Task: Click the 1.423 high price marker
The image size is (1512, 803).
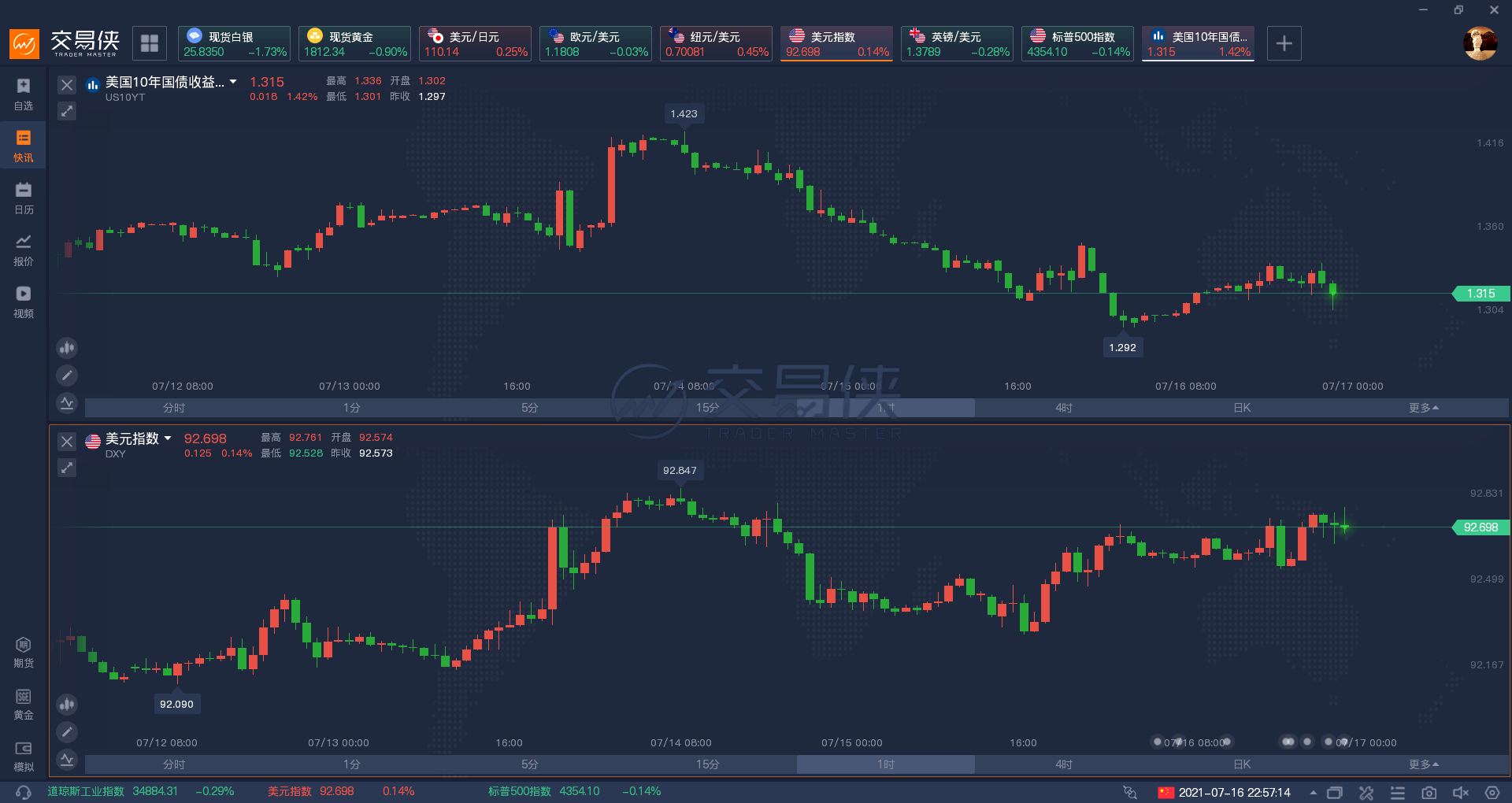Action: point(684,113)
